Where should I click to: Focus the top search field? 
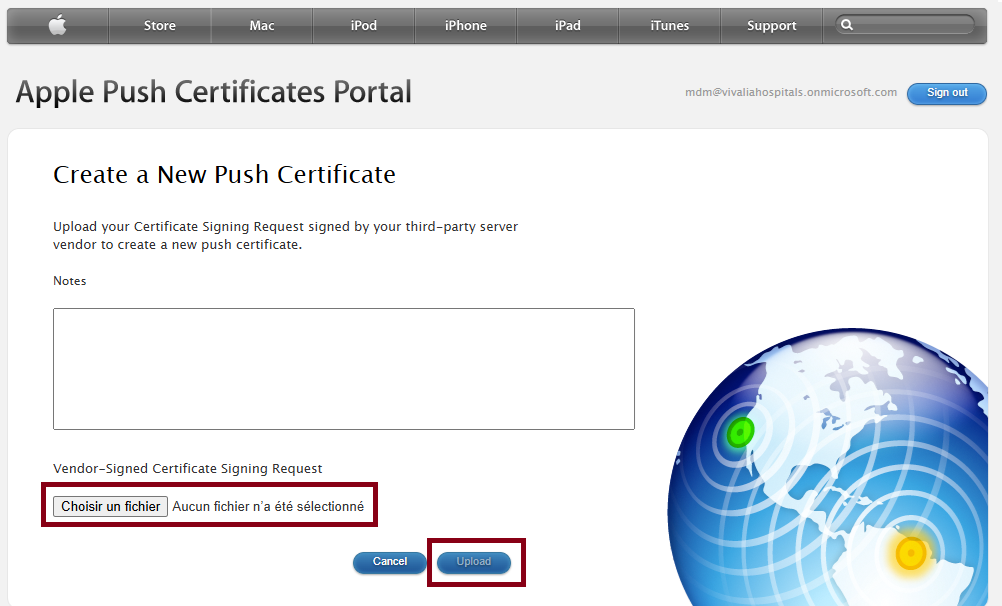pyautogui.click(x=905, y=25)
